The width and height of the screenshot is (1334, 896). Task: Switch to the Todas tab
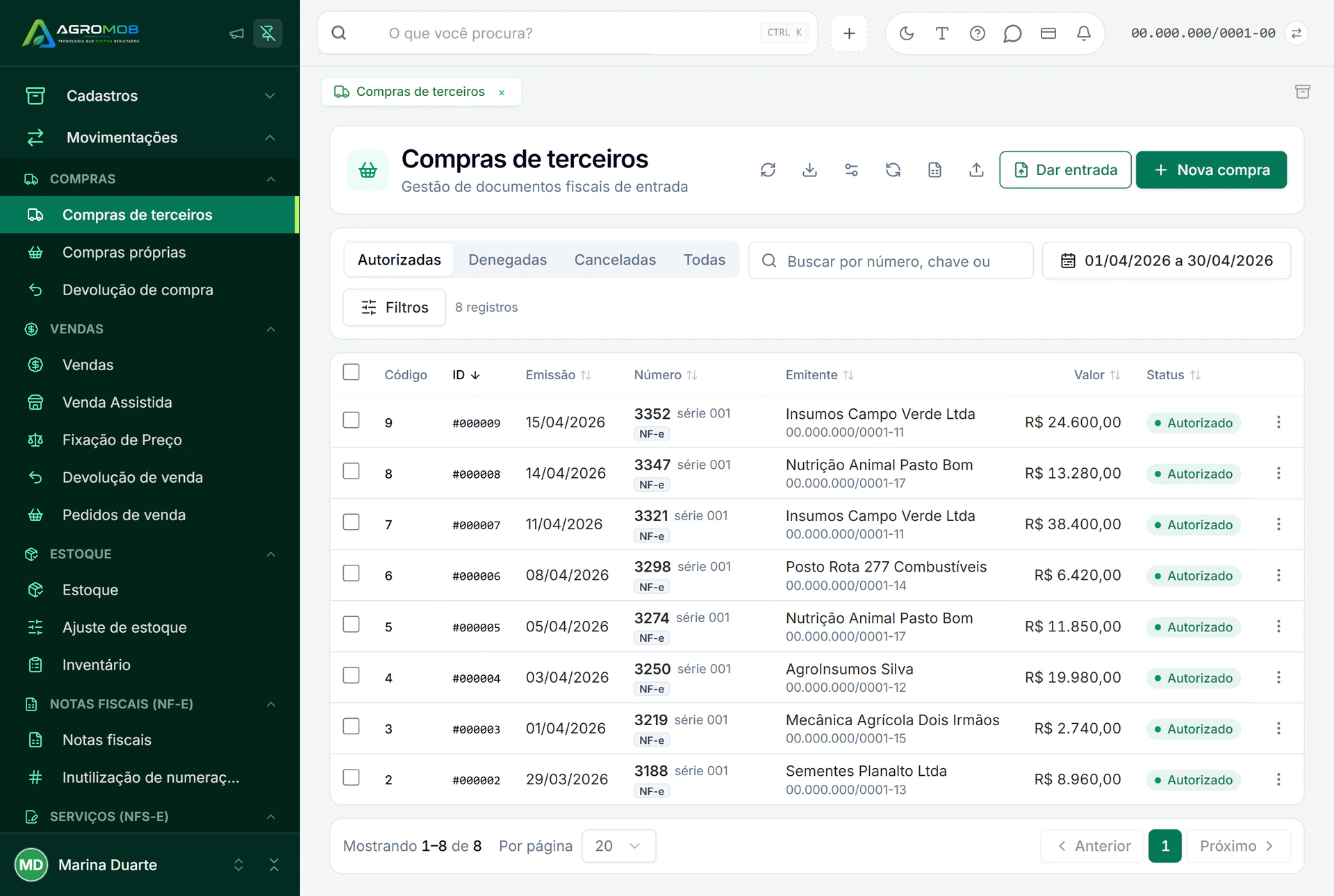[x=704, y=260]
